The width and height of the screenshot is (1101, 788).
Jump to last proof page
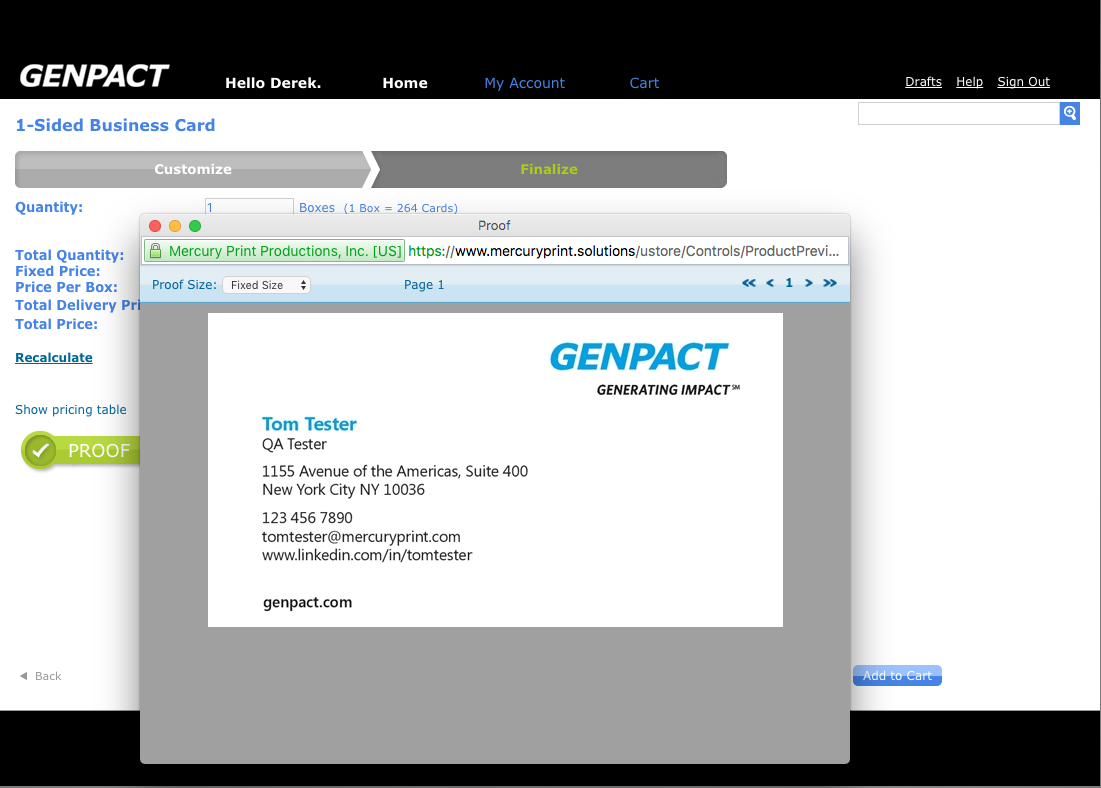coord(830,284)
